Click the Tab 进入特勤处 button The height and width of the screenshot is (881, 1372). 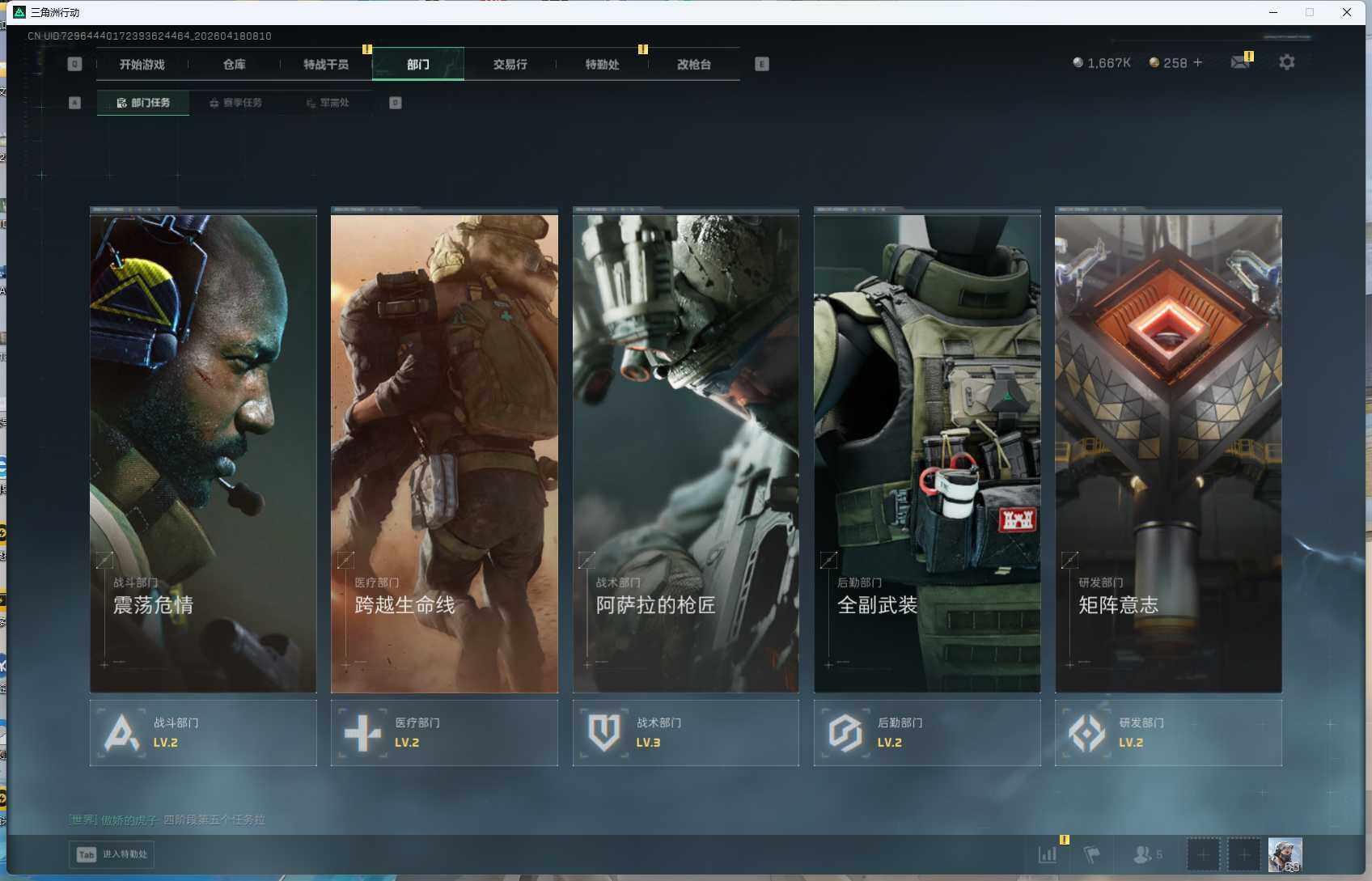click(x=112, y=854)
